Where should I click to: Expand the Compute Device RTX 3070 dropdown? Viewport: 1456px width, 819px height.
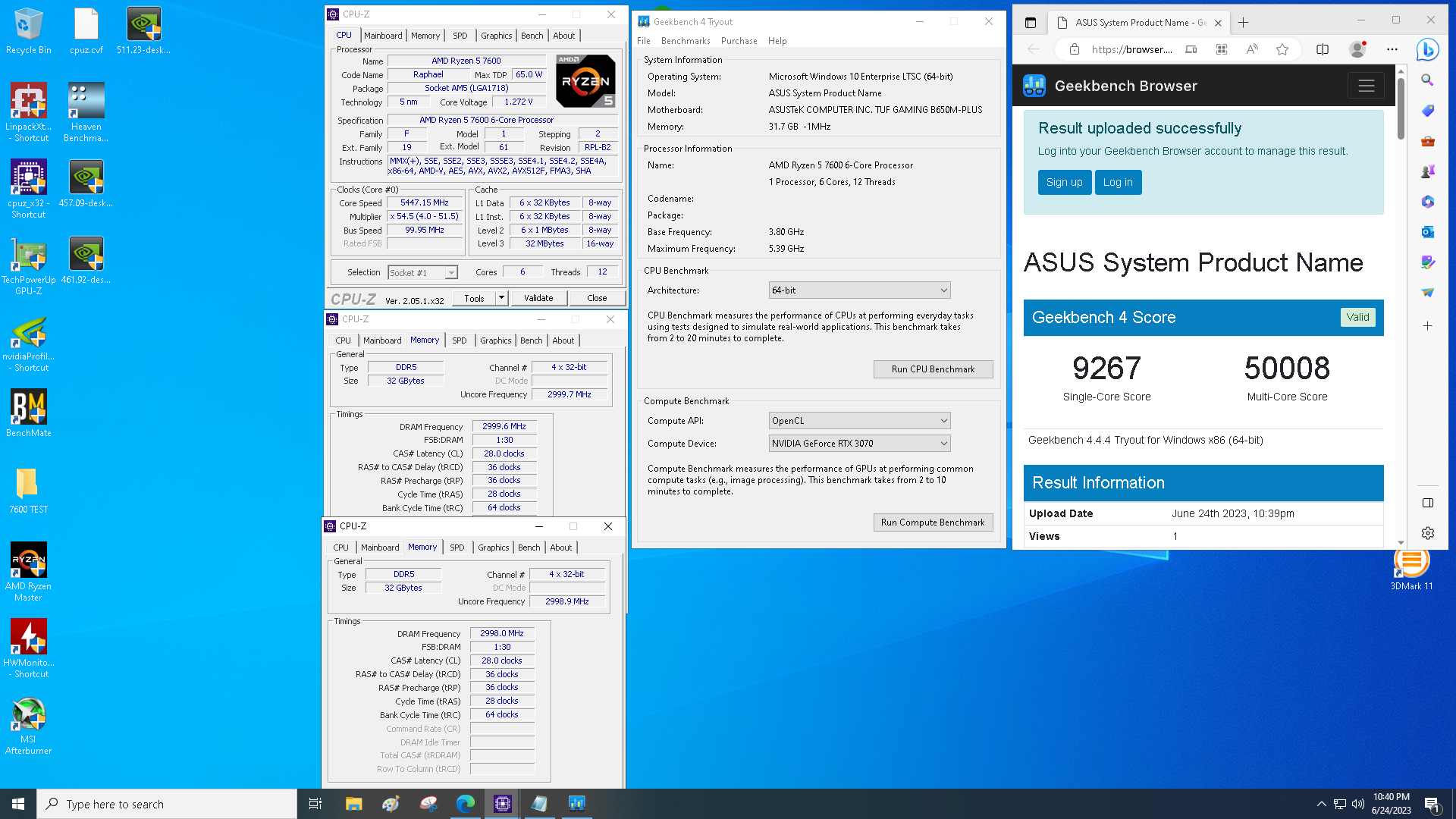(859, 444)
